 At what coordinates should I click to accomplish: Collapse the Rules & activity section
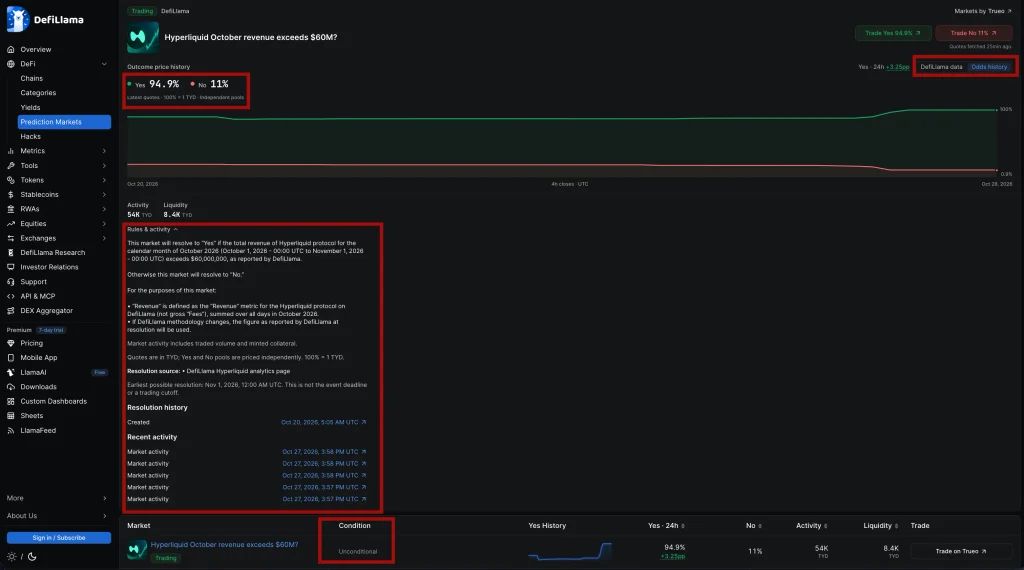(x=152, y=229)
